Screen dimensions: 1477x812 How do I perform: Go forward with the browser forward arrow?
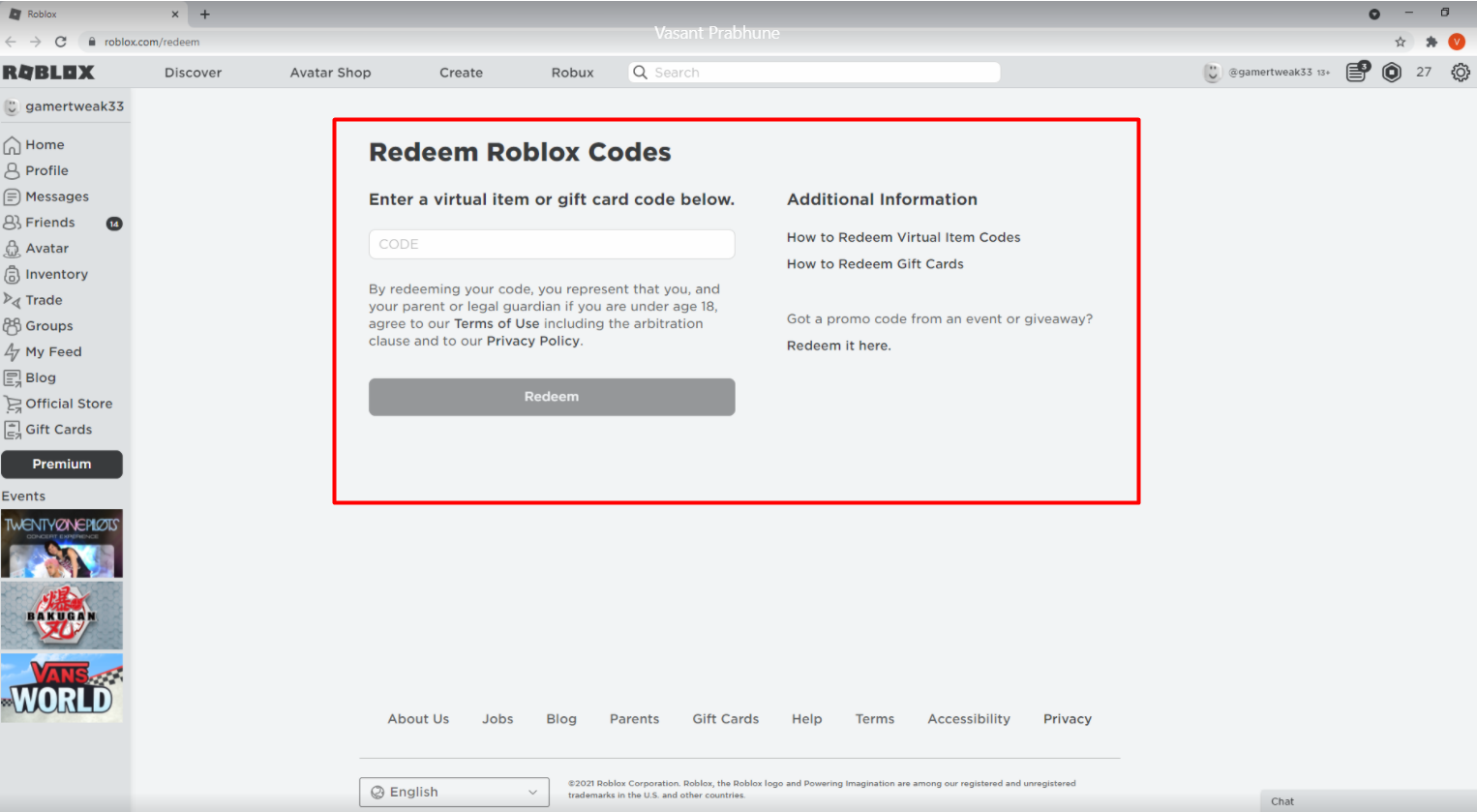[x=36, y=42]
